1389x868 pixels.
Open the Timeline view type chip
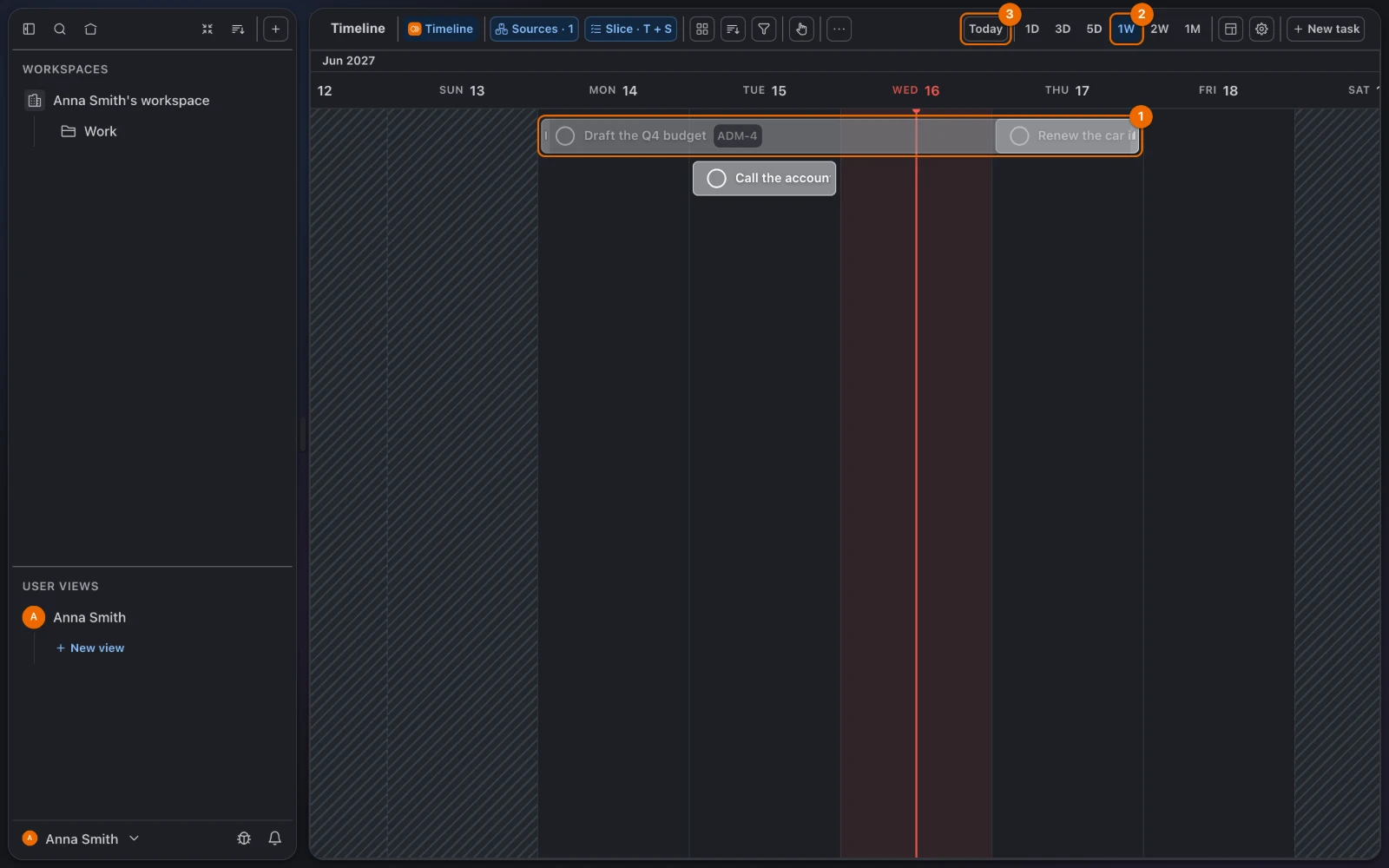[440, 29]
